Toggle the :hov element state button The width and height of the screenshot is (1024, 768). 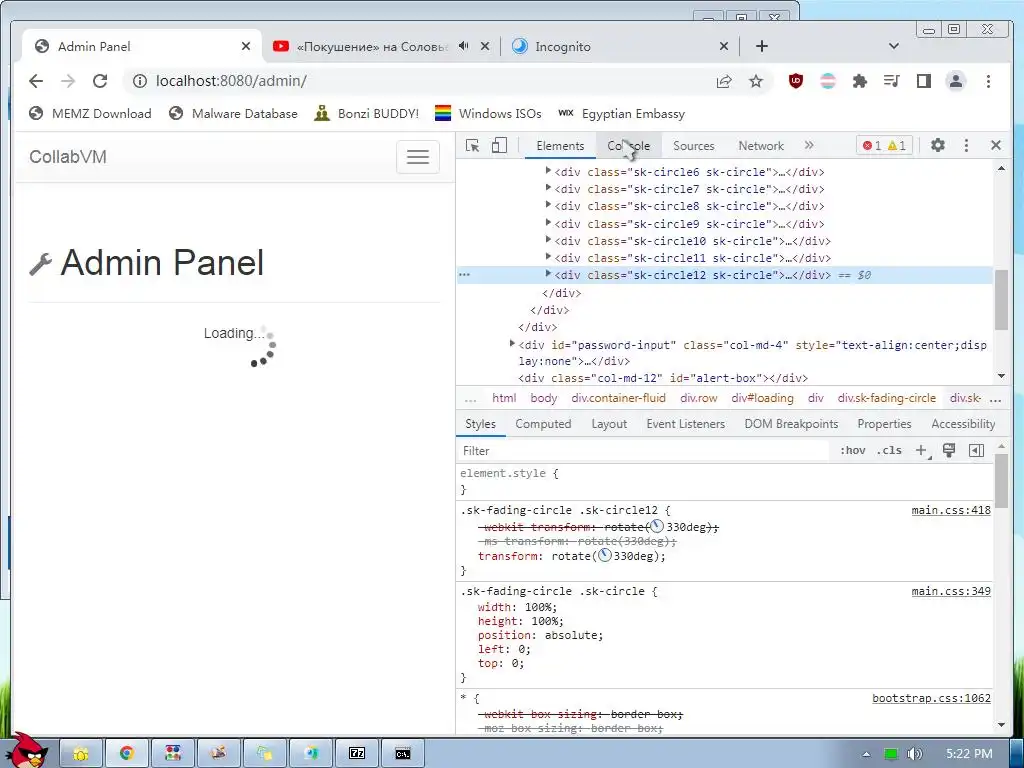click(x=853, y=451)
